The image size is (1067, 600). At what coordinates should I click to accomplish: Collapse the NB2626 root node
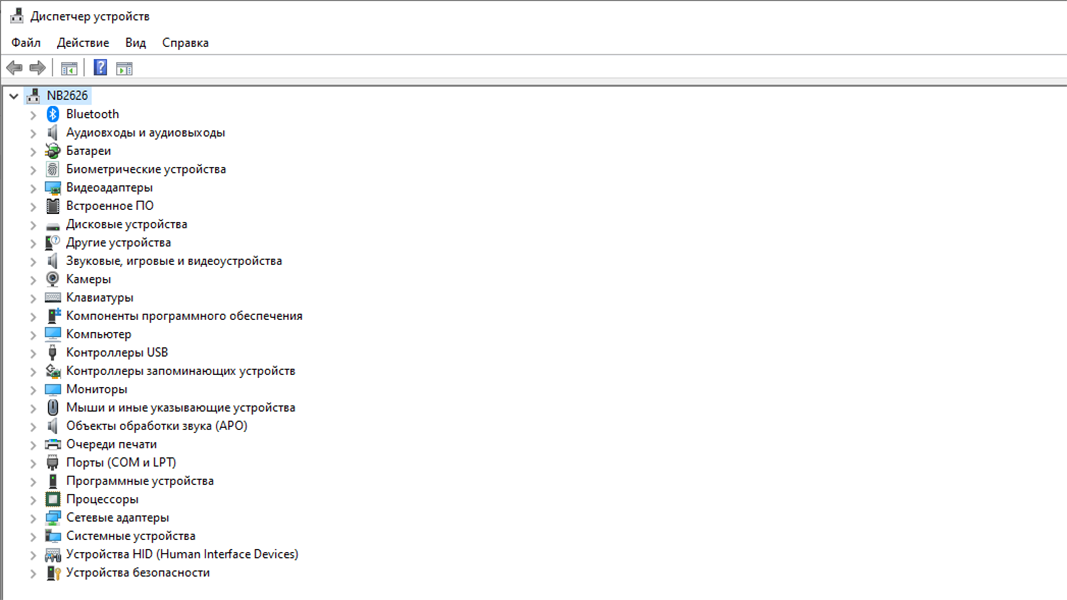(14, 96)
